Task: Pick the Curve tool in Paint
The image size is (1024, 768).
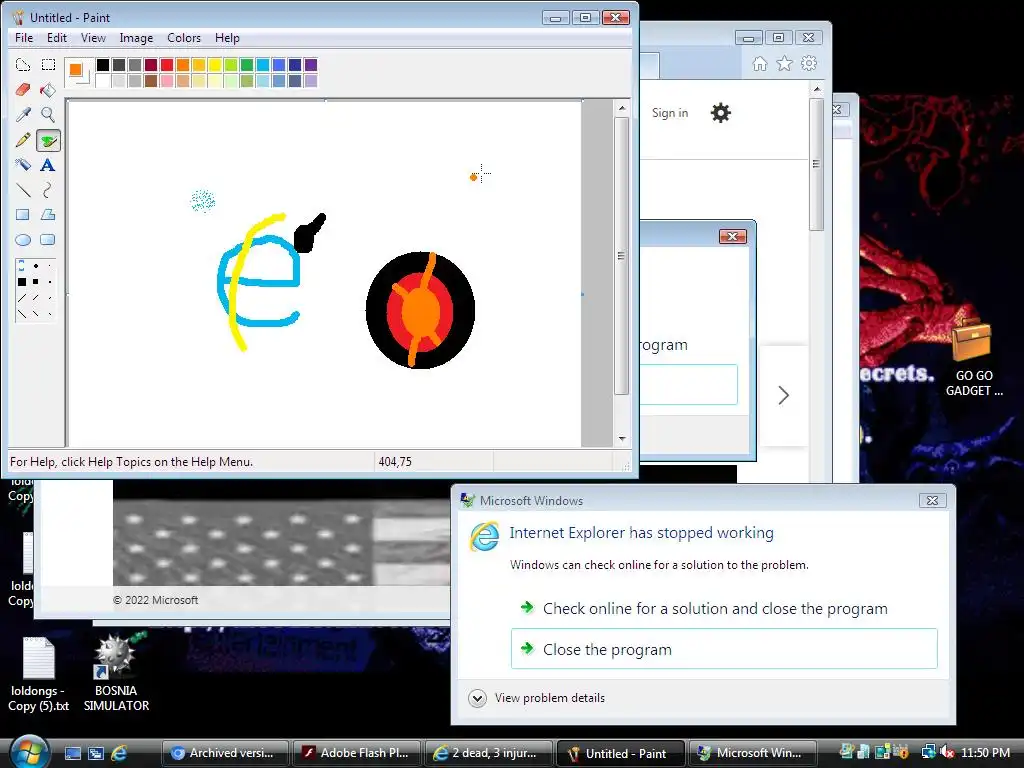Action: click(48, 190)
